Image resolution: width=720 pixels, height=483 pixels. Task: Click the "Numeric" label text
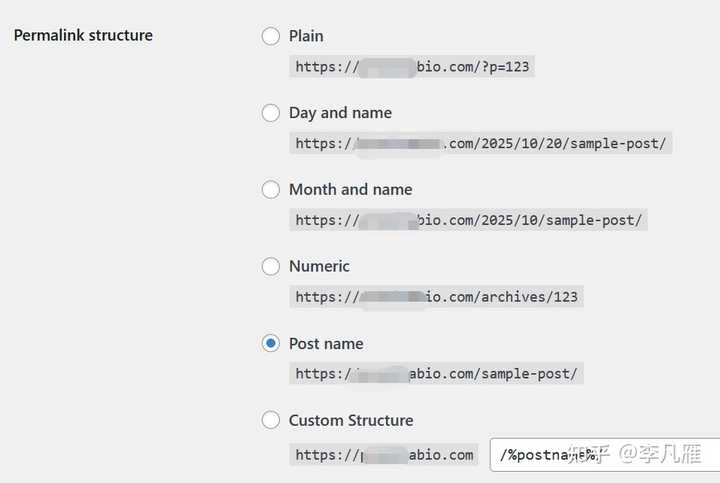pos(319,266)
